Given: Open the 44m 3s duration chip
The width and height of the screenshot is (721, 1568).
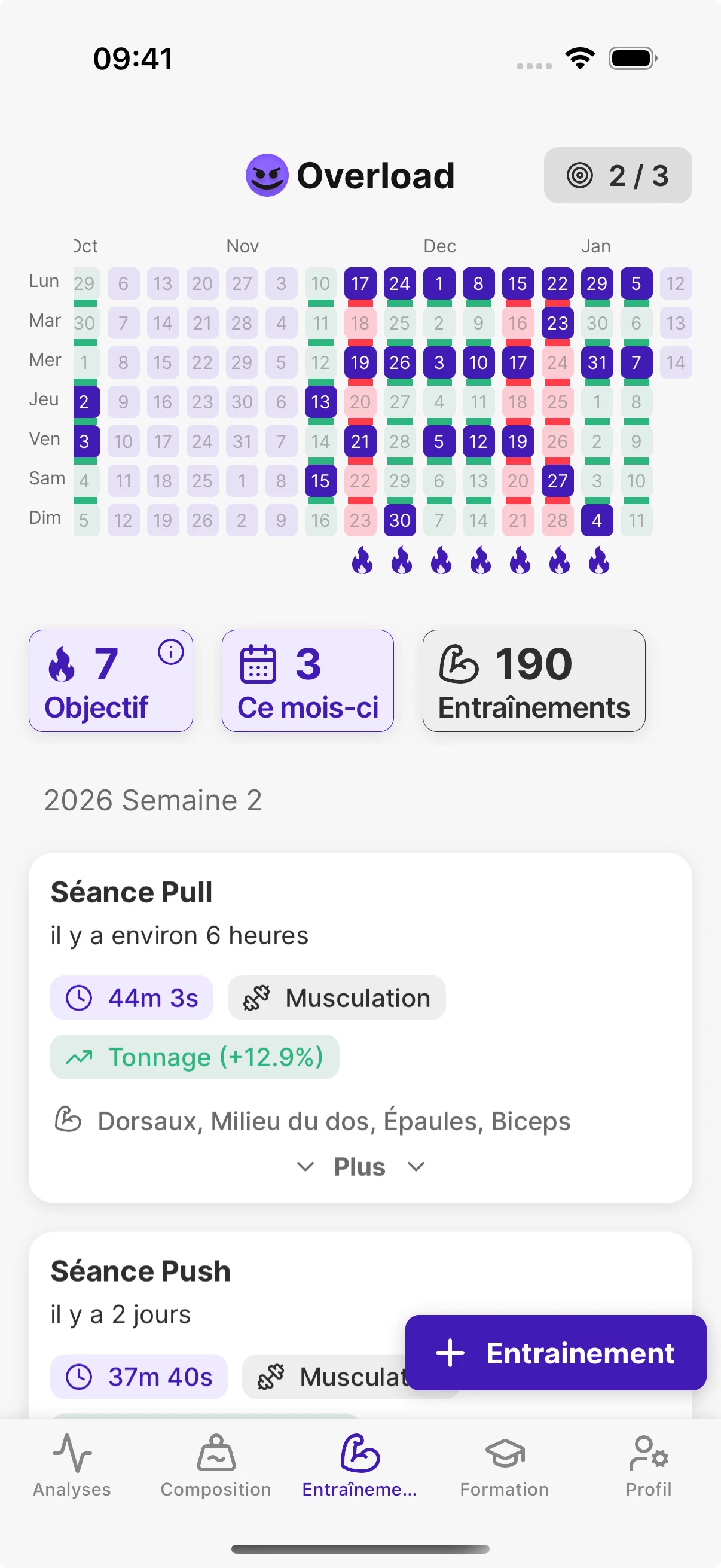Looking at the screenshot, I should (132, 998).
